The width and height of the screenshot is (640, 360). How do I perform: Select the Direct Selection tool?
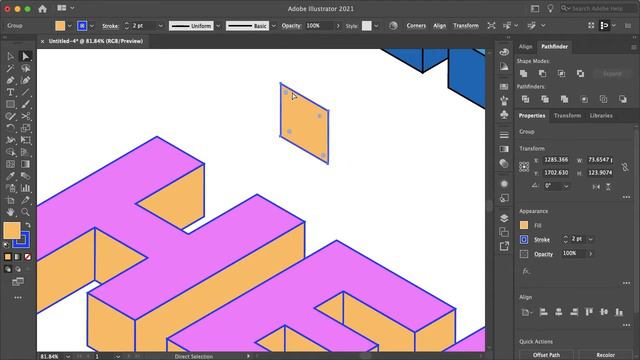click(25, 56)
